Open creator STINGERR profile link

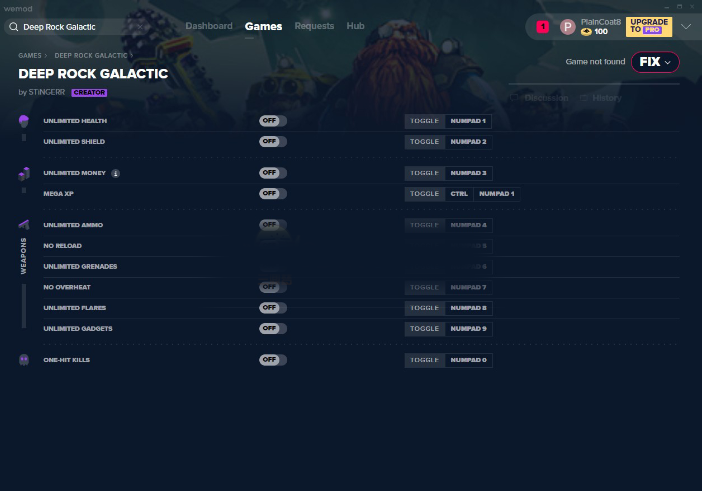pyautogui.click(x=47, y=92)
